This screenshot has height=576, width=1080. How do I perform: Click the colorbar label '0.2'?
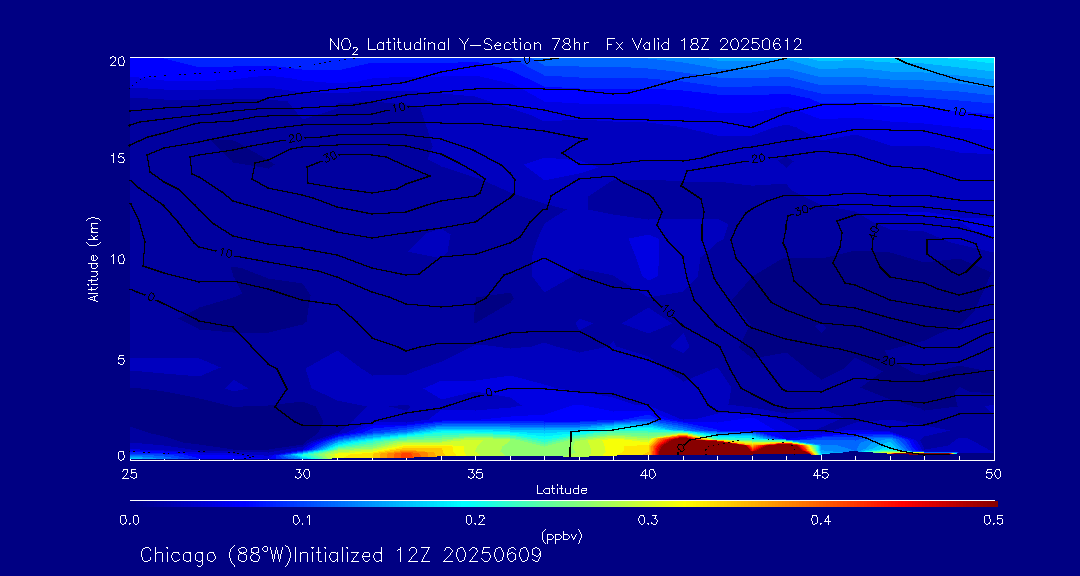click(475, 520)
